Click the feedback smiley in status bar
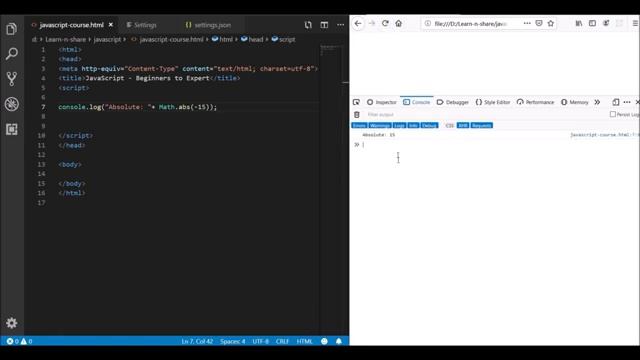Screen dimensions: 640x360 (324, 341)
